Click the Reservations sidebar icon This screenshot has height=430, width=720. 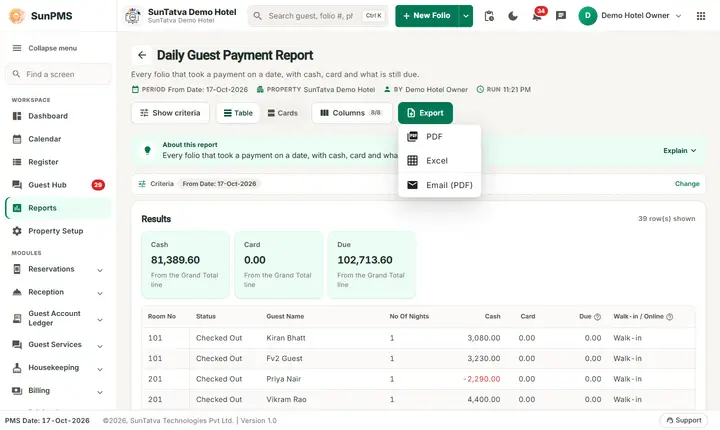[17, 269]
